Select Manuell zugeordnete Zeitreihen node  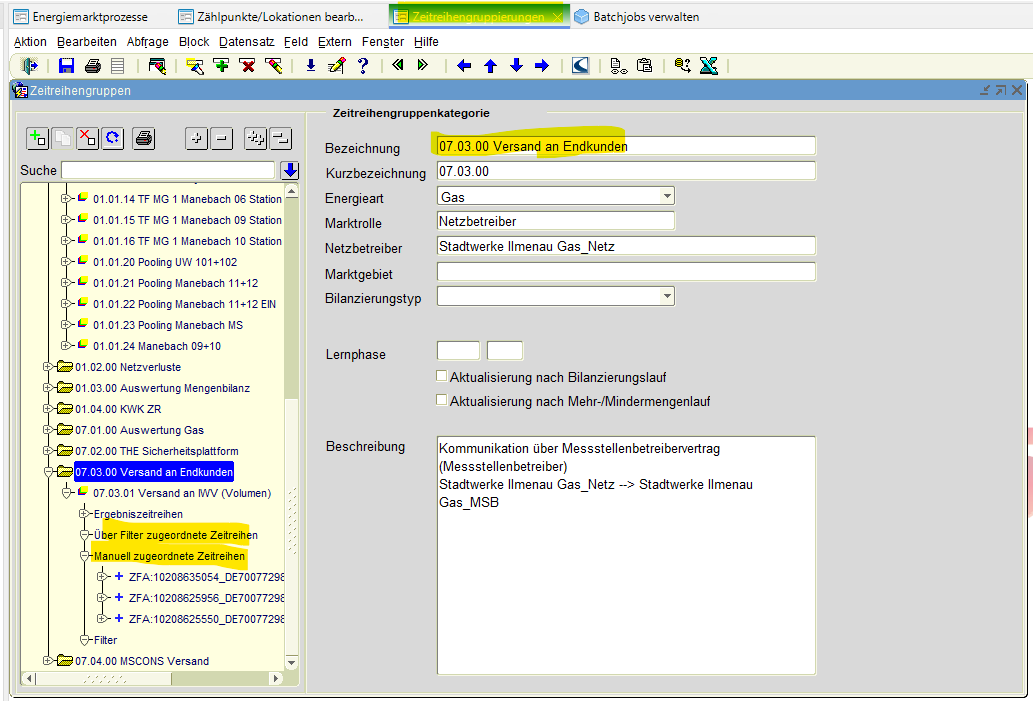click(x=169, y=556)
